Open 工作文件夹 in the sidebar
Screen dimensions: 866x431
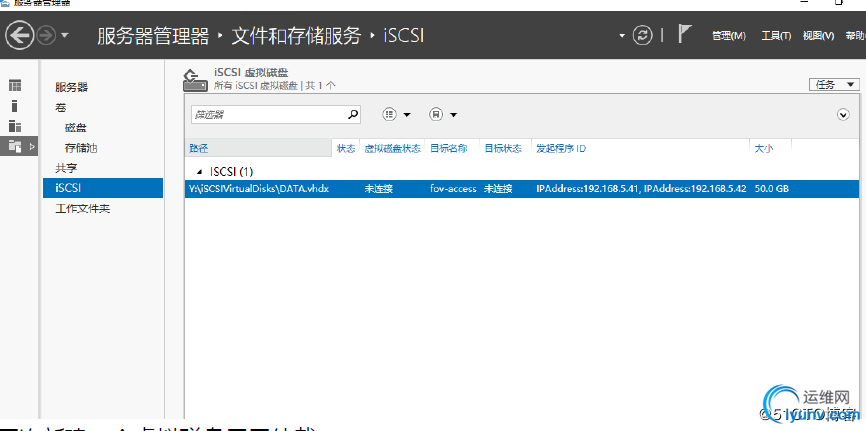coord(83,209)
